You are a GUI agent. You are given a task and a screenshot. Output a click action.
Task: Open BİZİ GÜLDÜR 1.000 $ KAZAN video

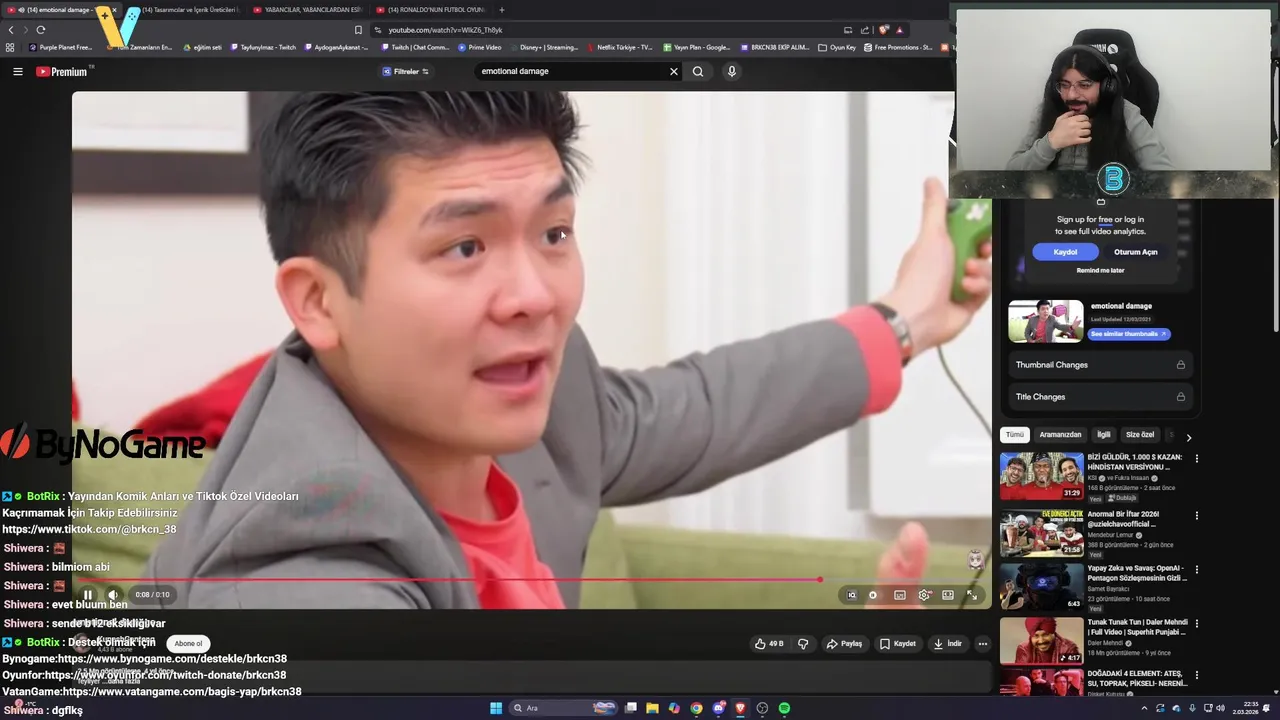point(1041,476)
